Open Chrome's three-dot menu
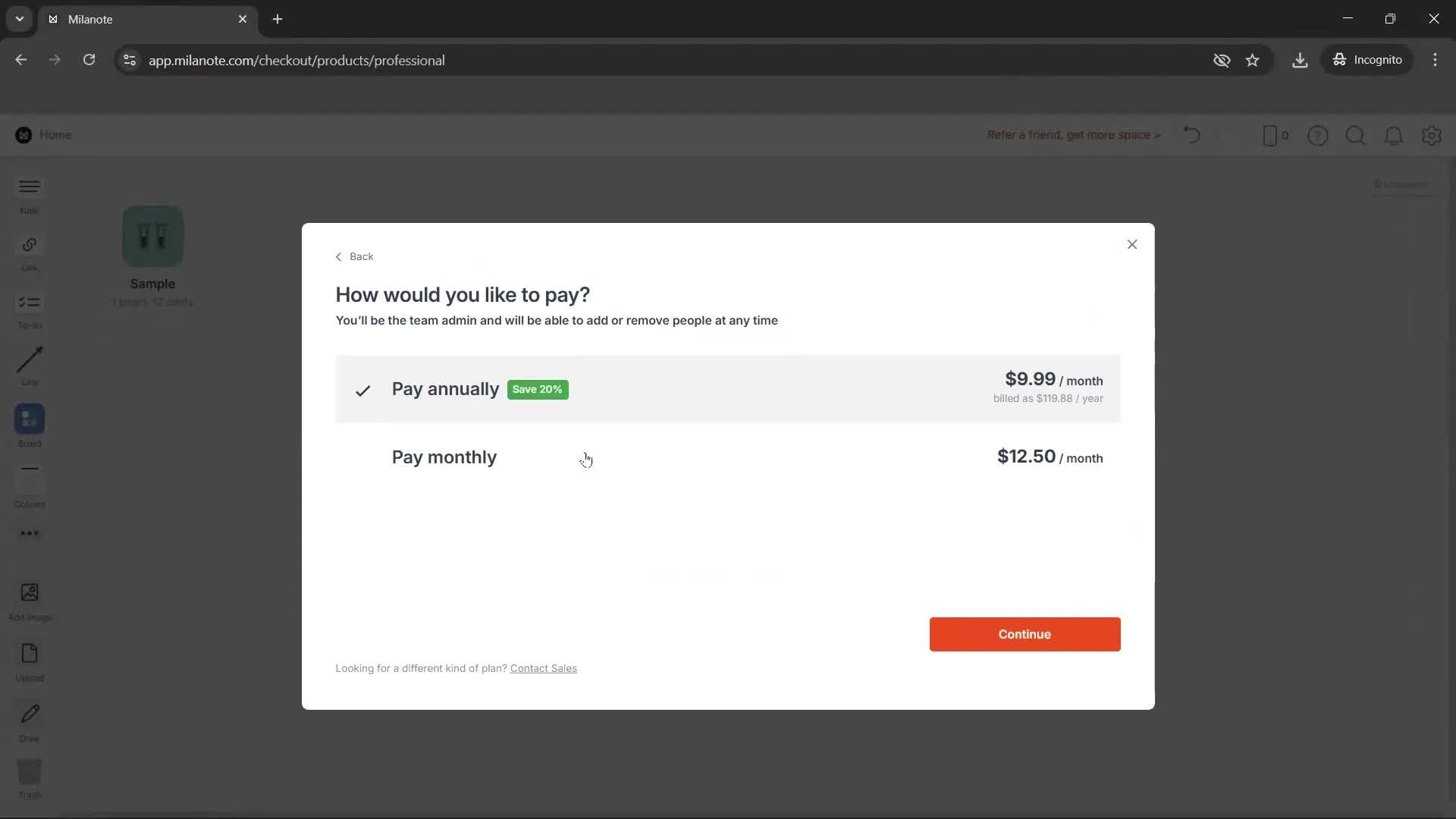Viewport: 1456px width, 819px height. point(1436,60)
